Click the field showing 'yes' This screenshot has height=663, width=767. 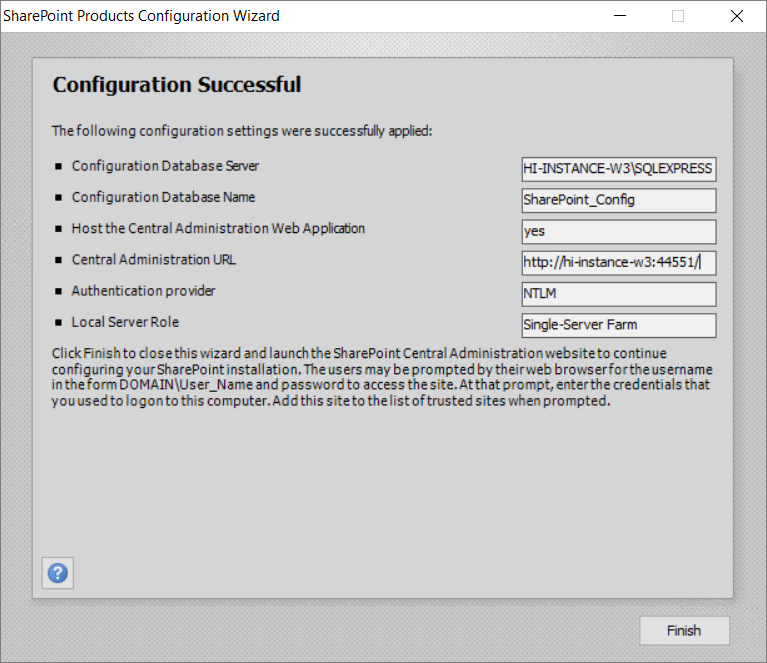[x=619, y=231]
